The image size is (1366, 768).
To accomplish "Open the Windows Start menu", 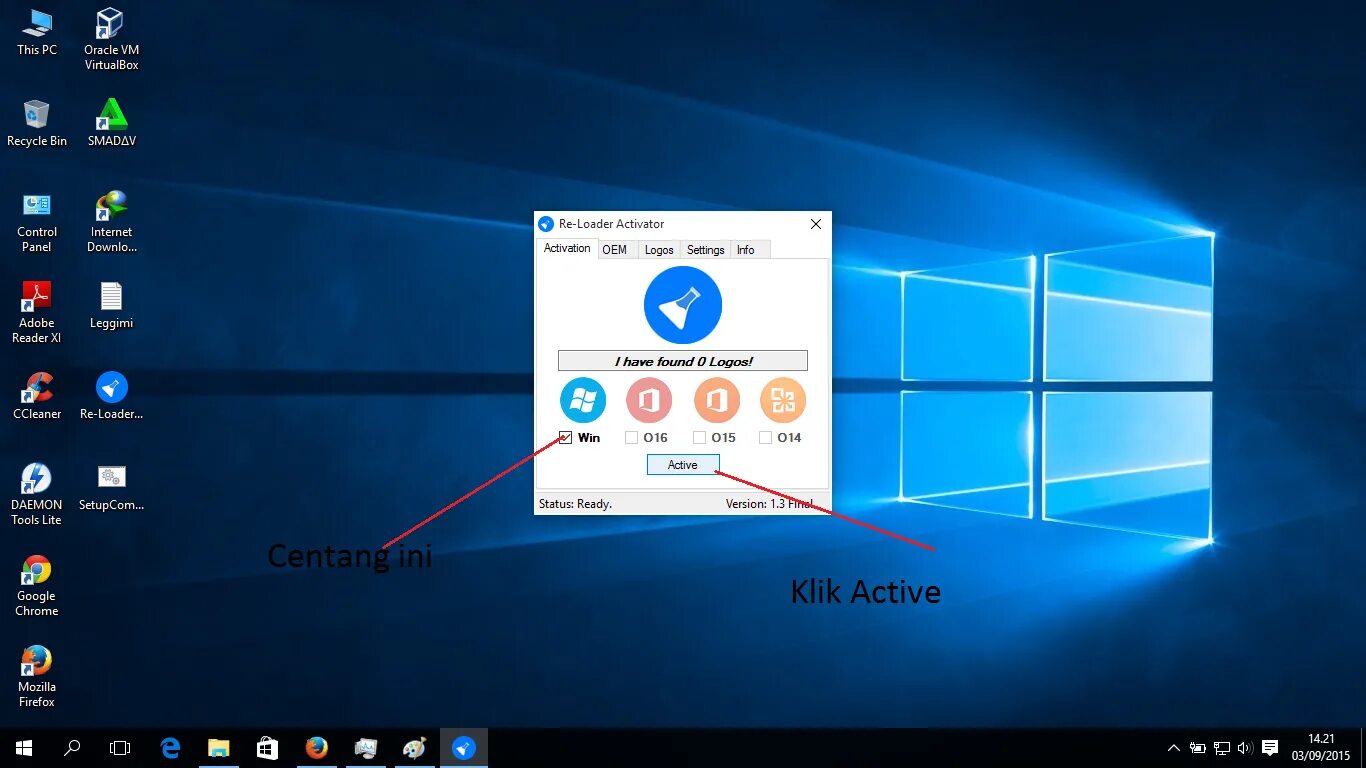I will coord(24,748).
